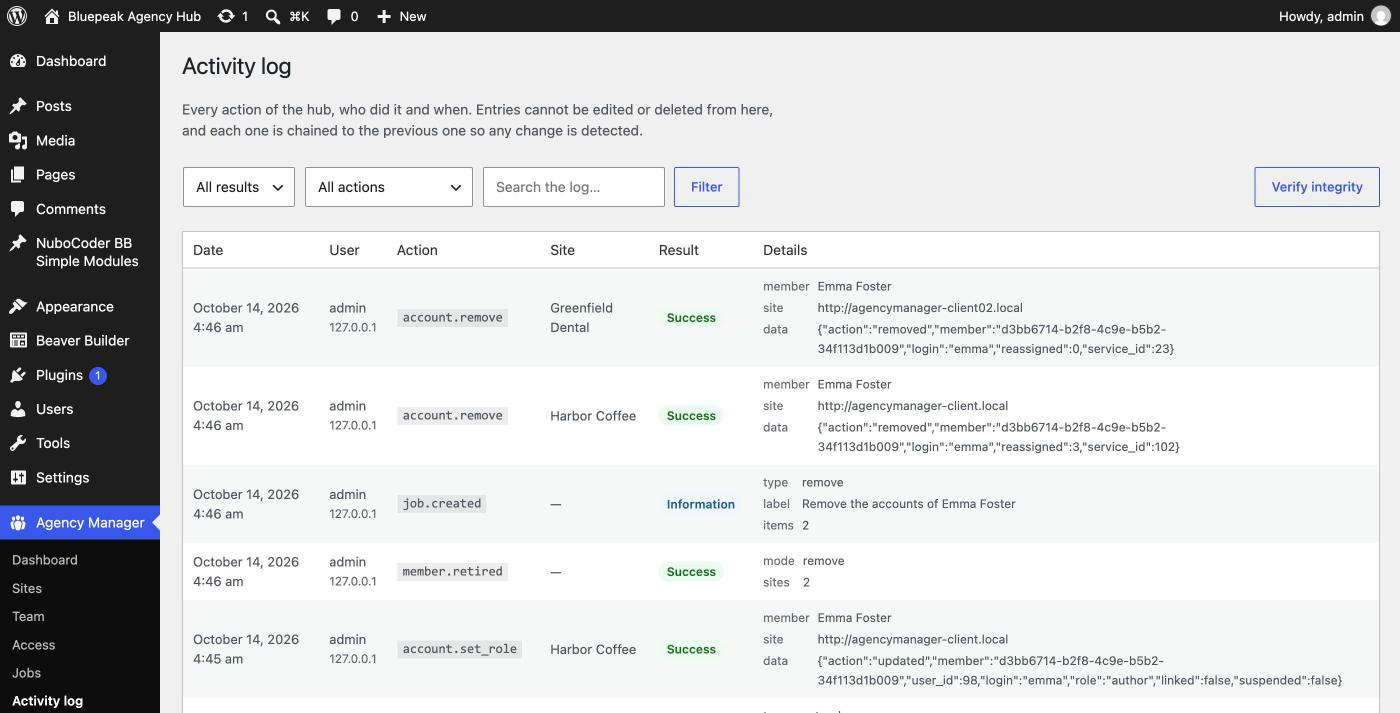Open Settings in the sidebar menu
The image size is (1400, 713).
[x=80, y=478]
